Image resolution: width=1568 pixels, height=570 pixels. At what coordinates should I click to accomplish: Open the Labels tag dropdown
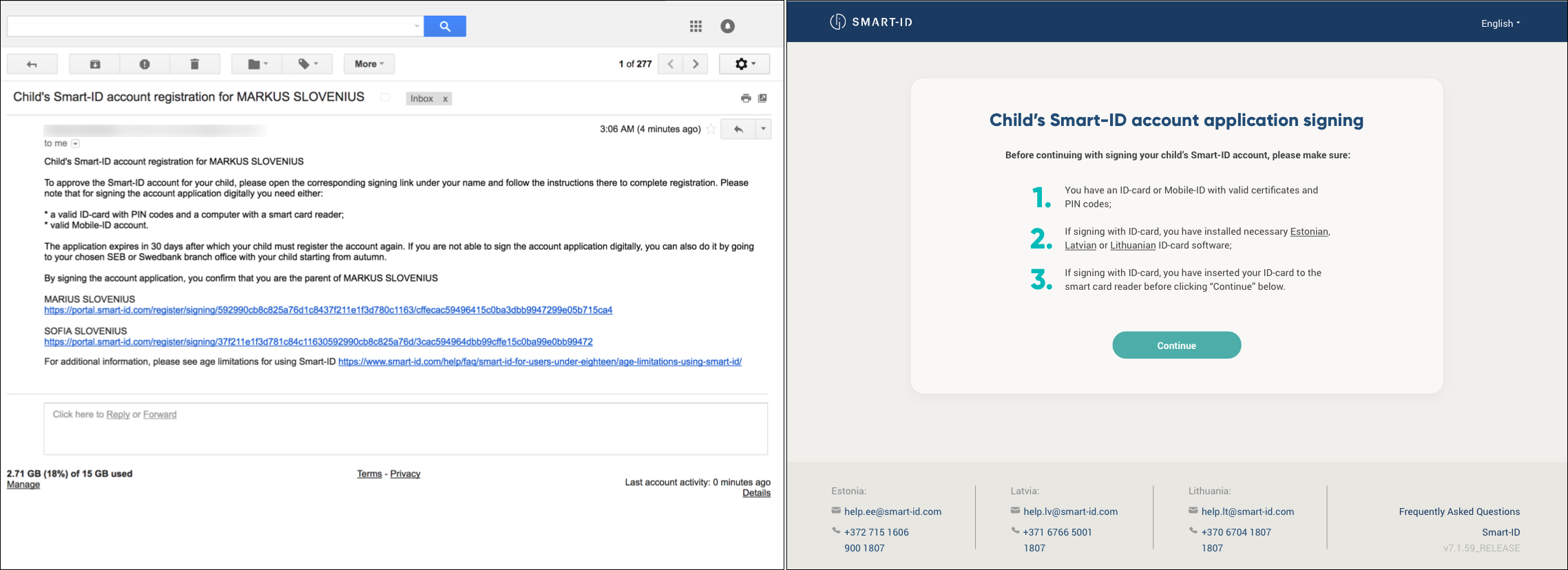pos(307,64)
